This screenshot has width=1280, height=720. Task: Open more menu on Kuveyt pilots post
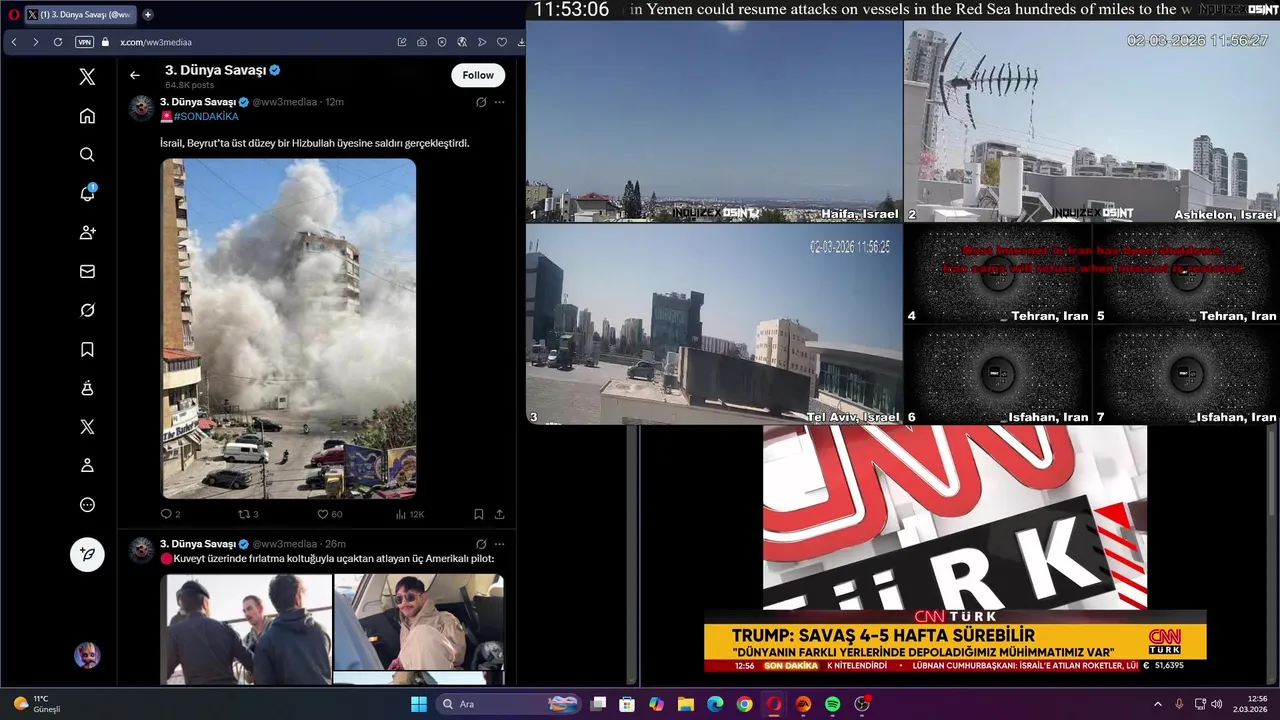[499, 544]
